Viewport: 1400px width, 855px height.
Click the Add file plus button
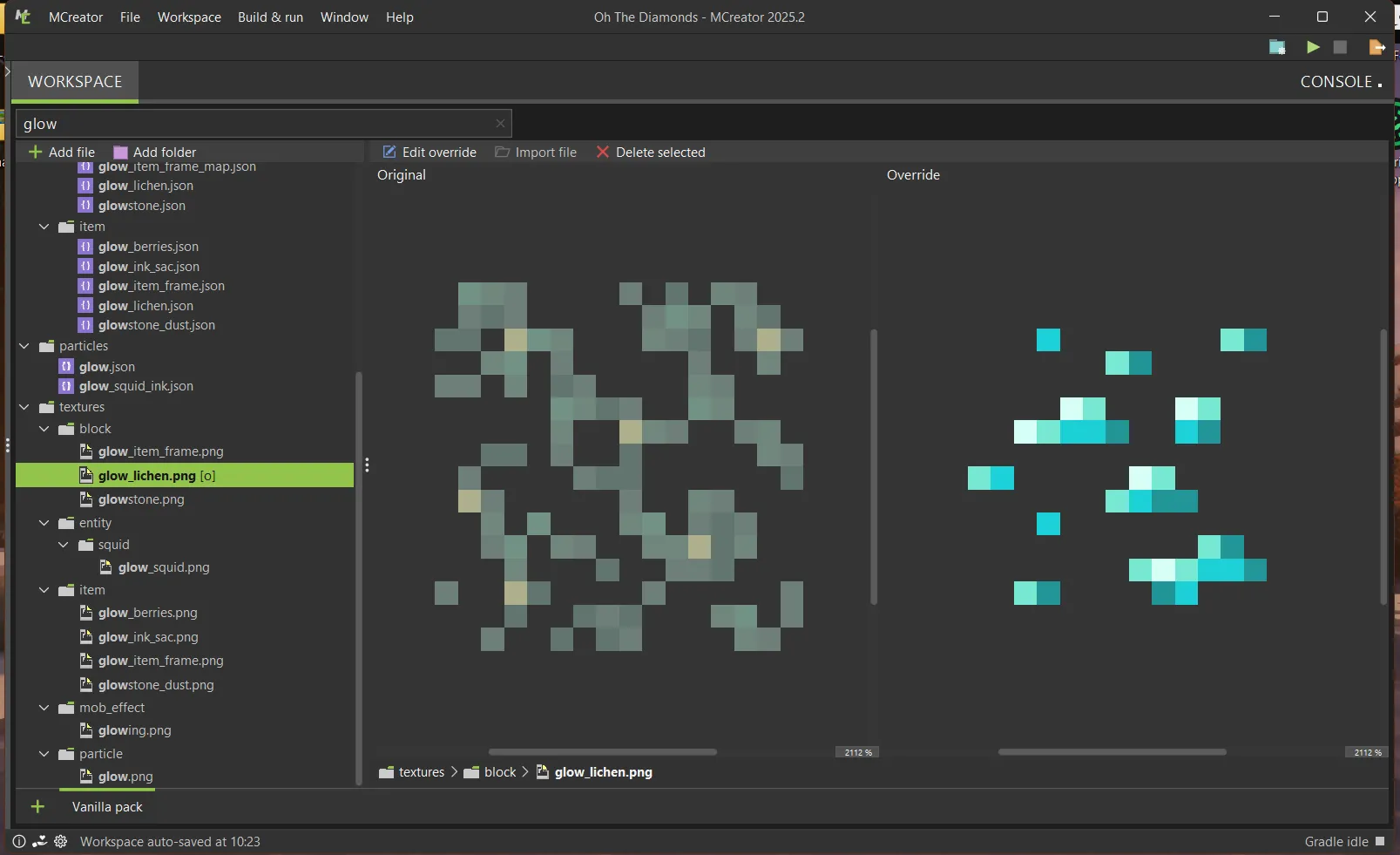[61, 152]
